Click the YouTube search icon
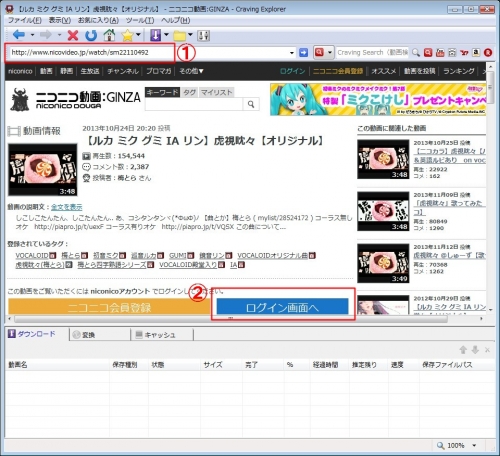 440,52
